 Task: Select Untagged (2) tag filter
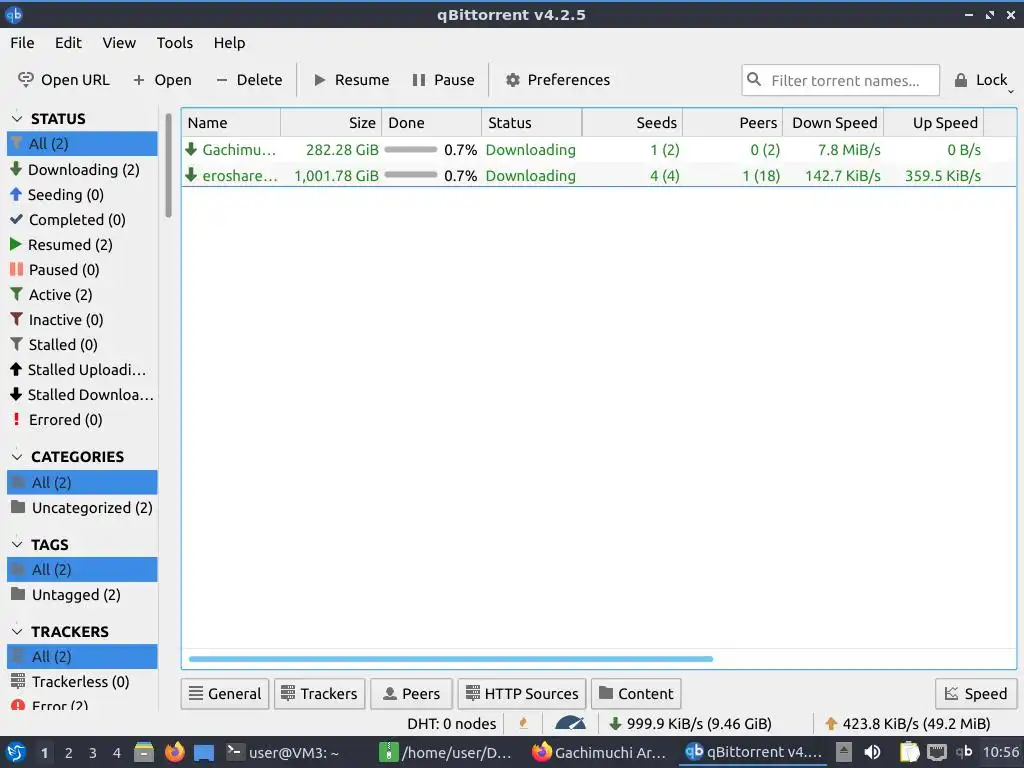tap(82, 594)
